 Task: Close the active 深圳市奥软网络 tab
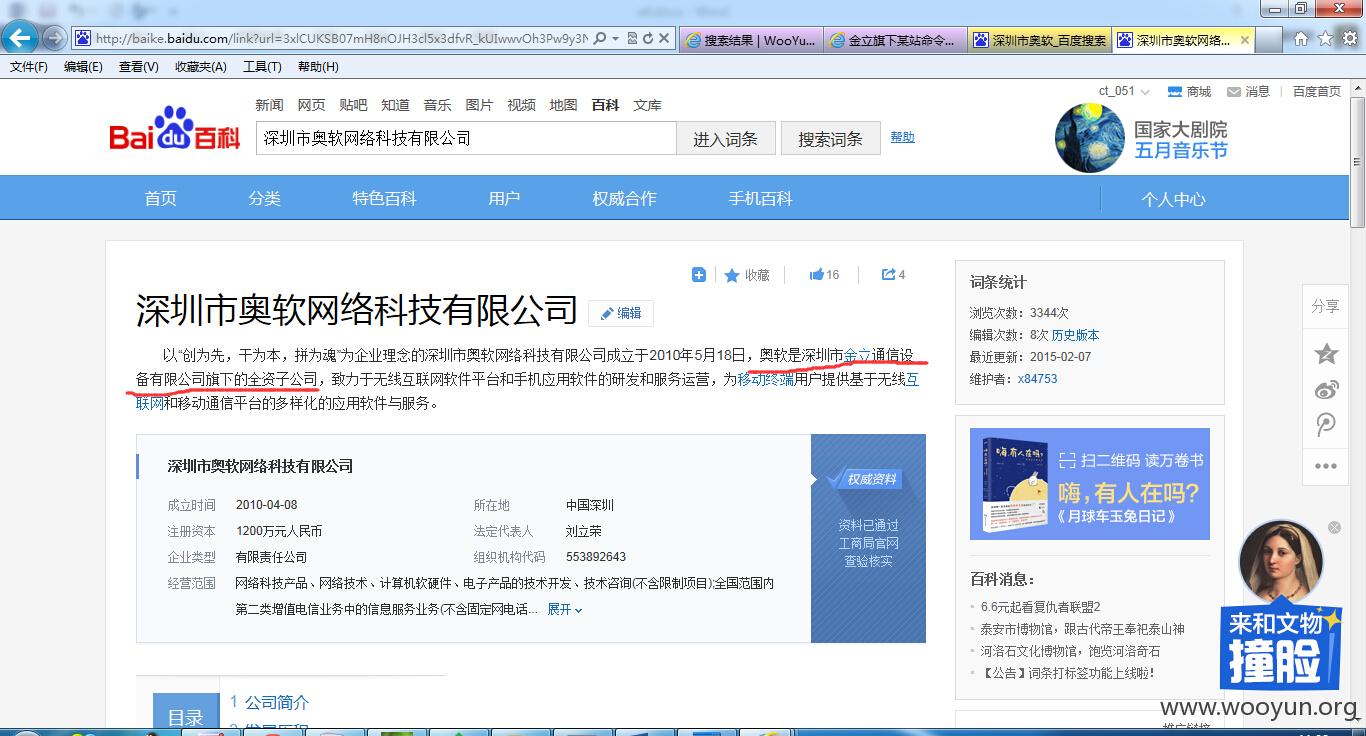[x=1244, y=40]
